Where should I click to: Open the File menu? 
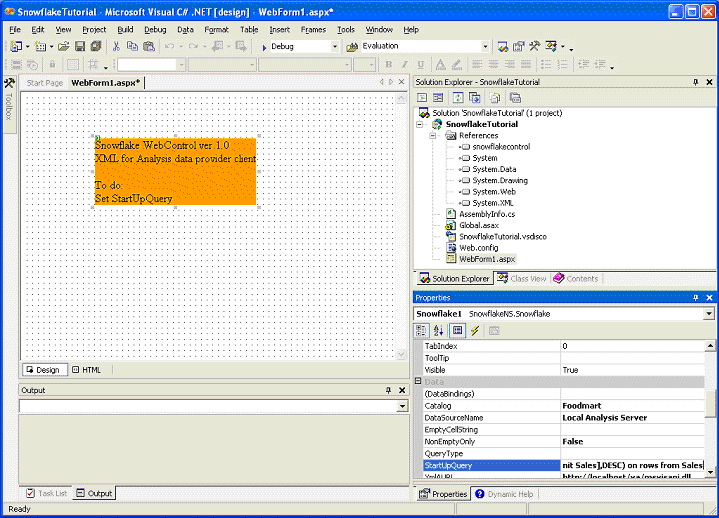click(x=15, y=30)
